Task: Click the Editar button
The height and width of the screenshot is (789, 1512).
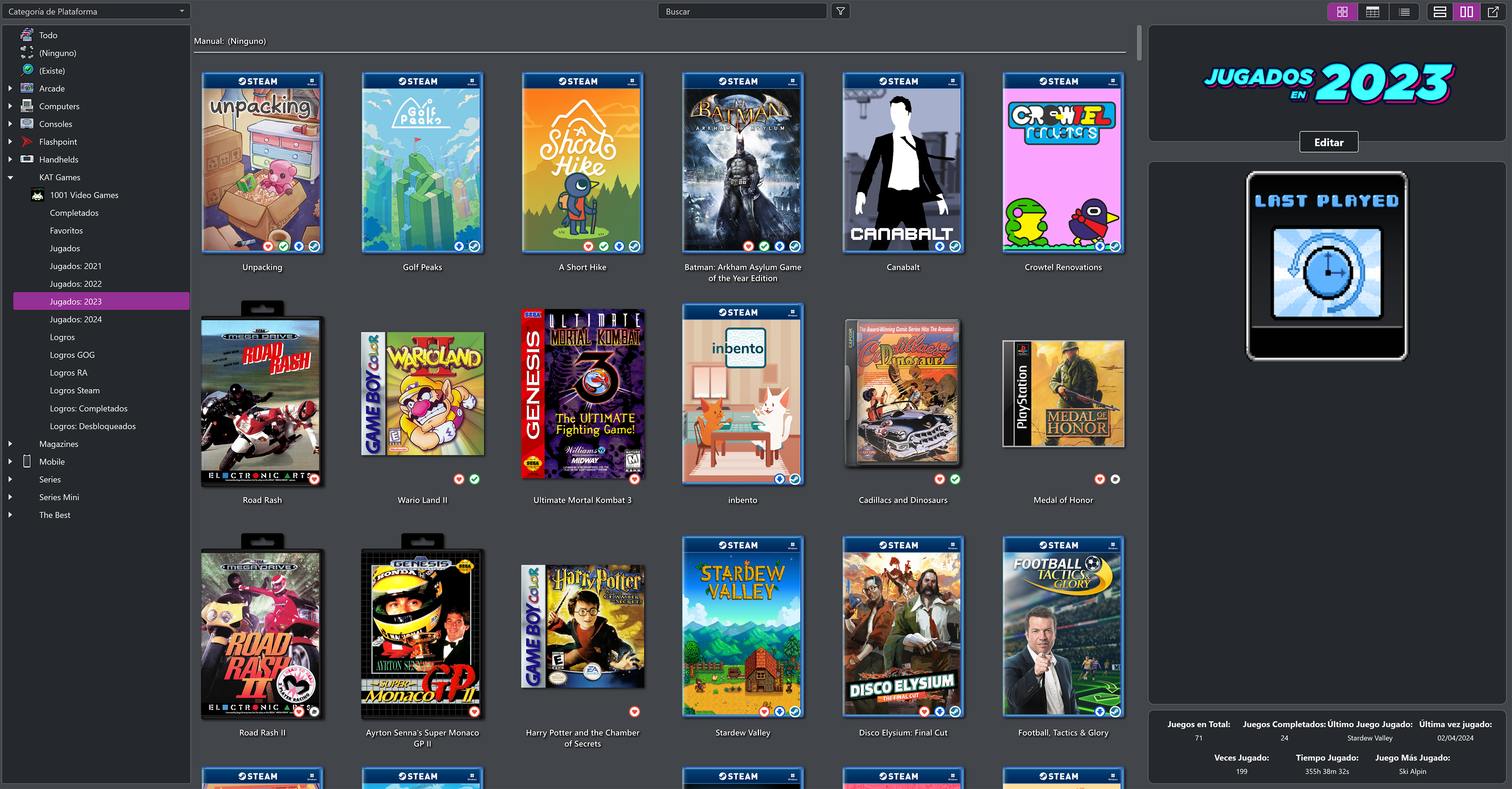Action: (x=1328, y=142)
